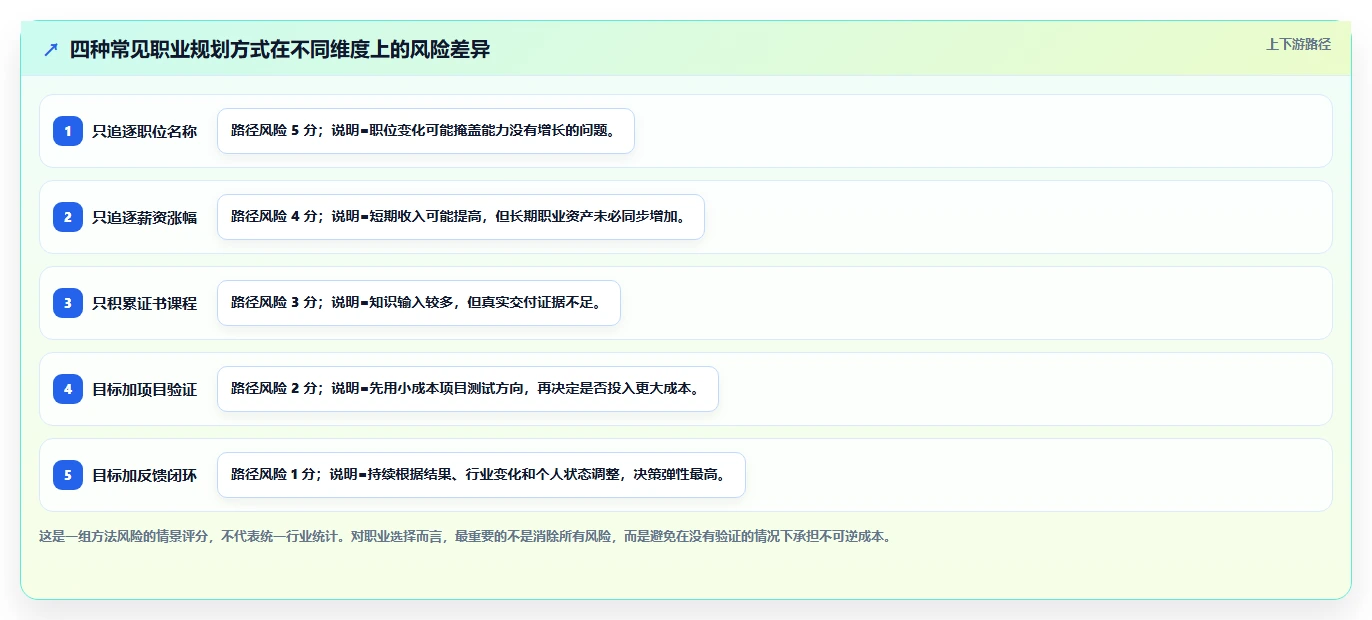Click the title 四种常见职业规划方式在不同维度上的风险差异
1372x620 pixels.
pos(280,50)
